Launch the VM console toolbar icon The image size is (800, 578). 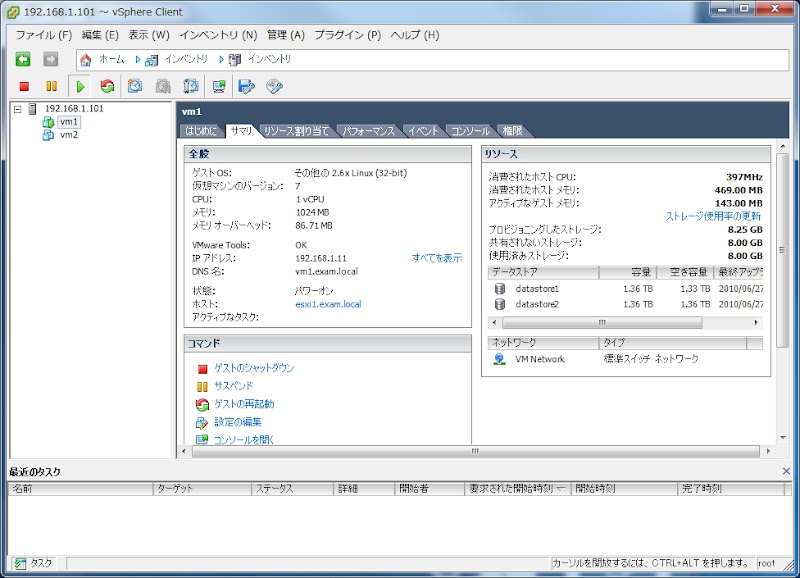tap(218, 87)
